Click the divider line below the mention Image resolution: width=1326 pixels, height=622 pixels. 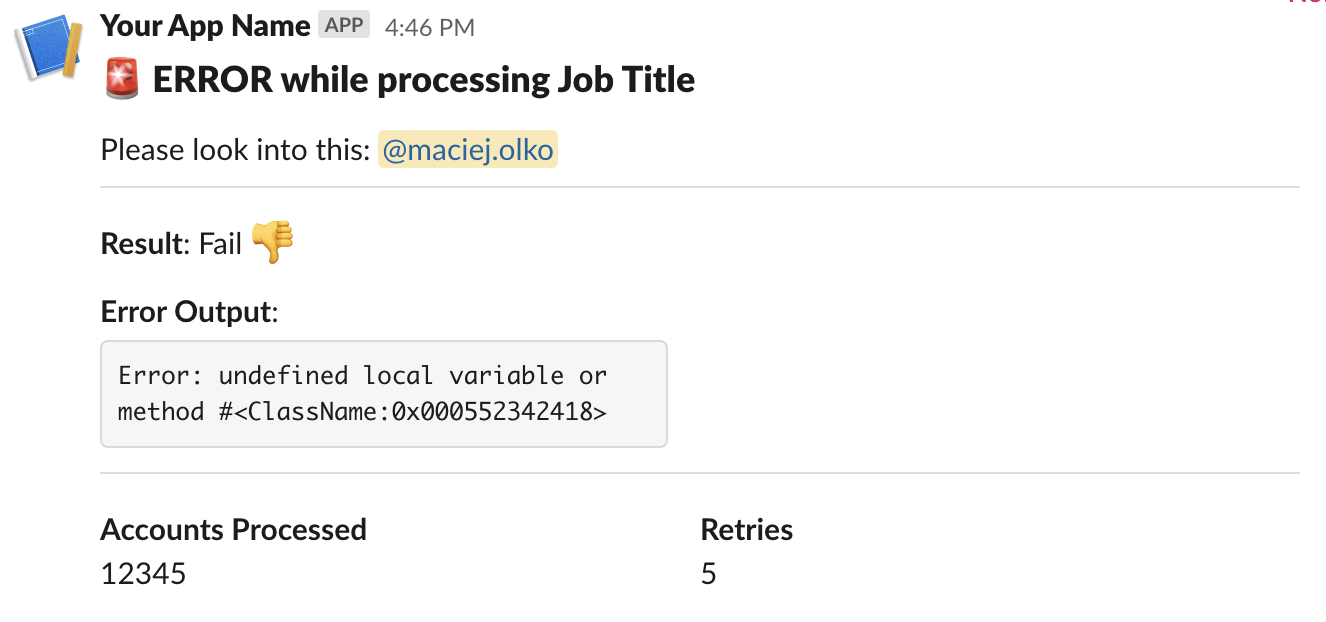[700, 187]
